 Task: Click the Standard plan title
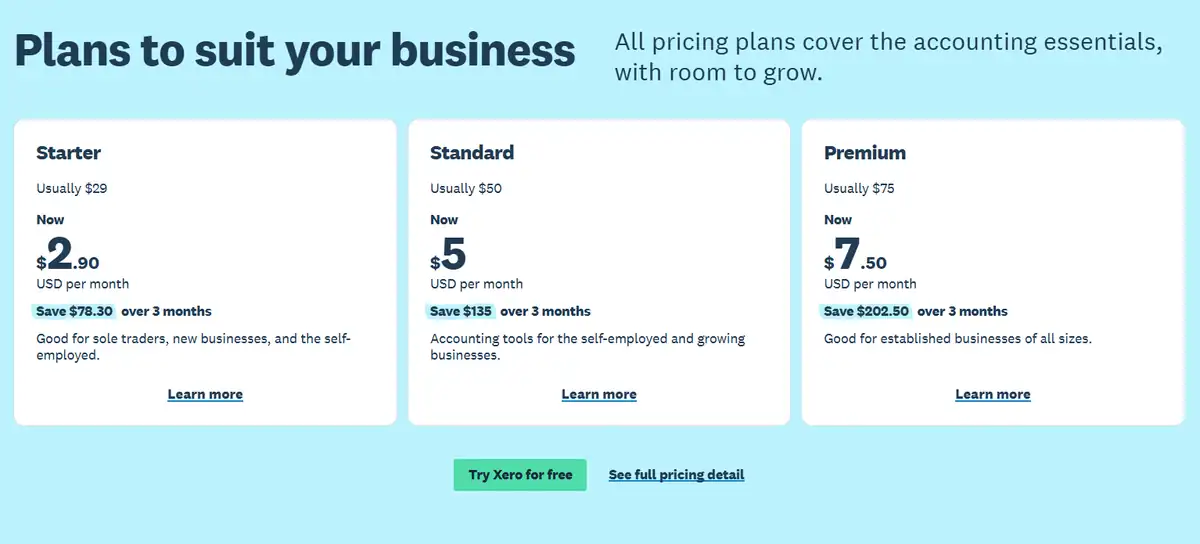coord(472,153)
